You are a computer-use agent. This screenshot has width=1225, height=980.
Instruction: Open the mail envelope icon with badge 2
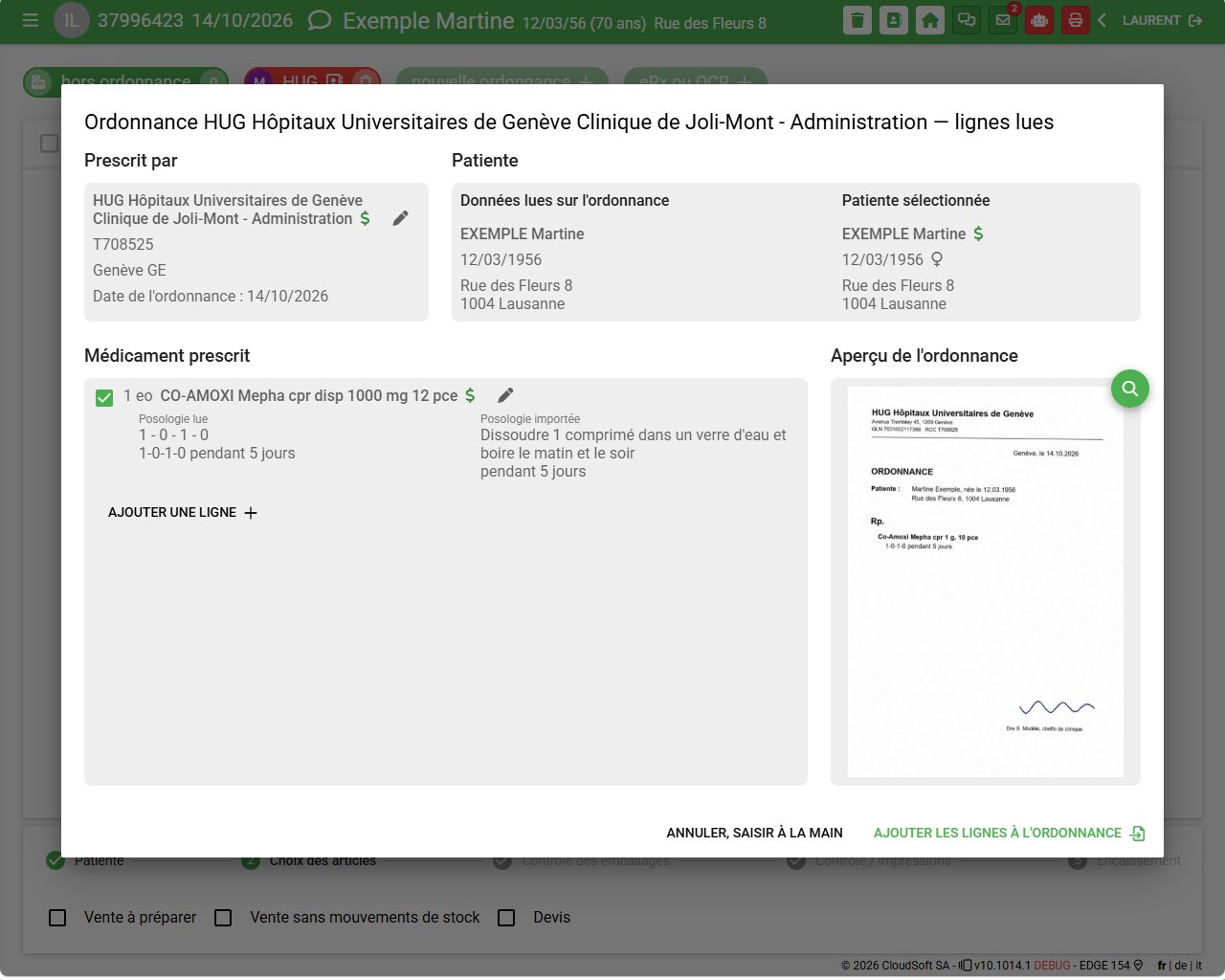coord(1003,20)
